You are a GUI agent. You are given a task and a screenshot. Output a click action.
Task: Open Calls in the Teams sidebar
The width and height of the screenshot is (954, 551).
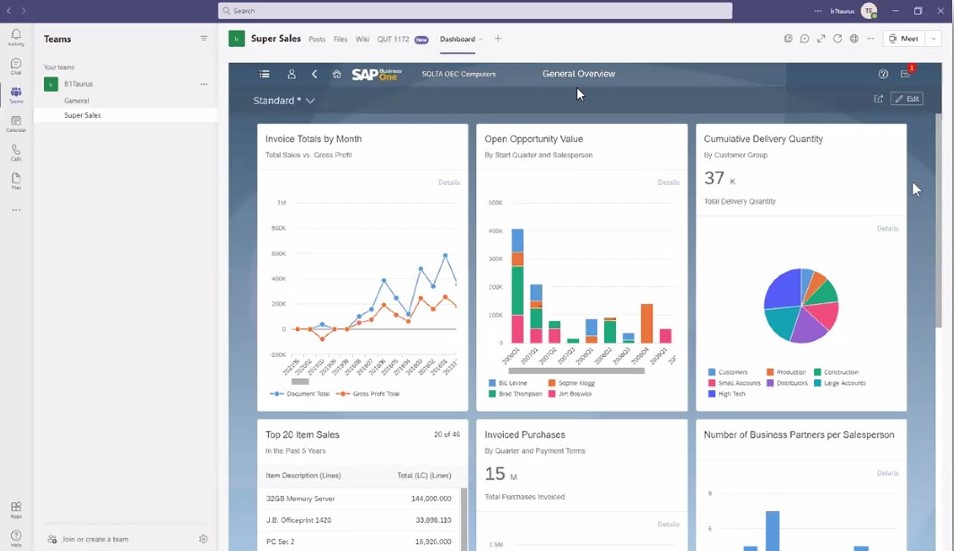(x=16, y=153)
